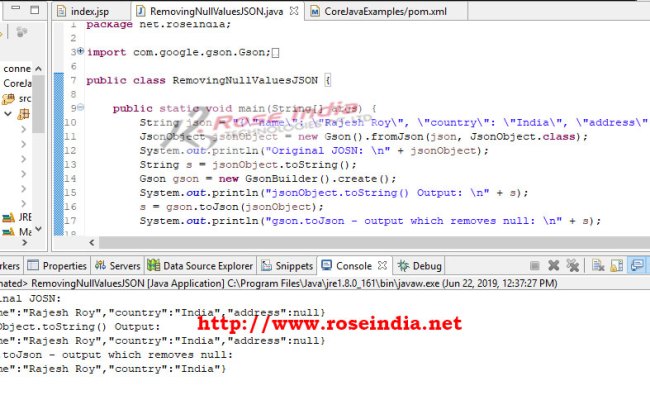
Task: Click the explorer tree scroll-down arrow
Action: click(x=38, y=229)
